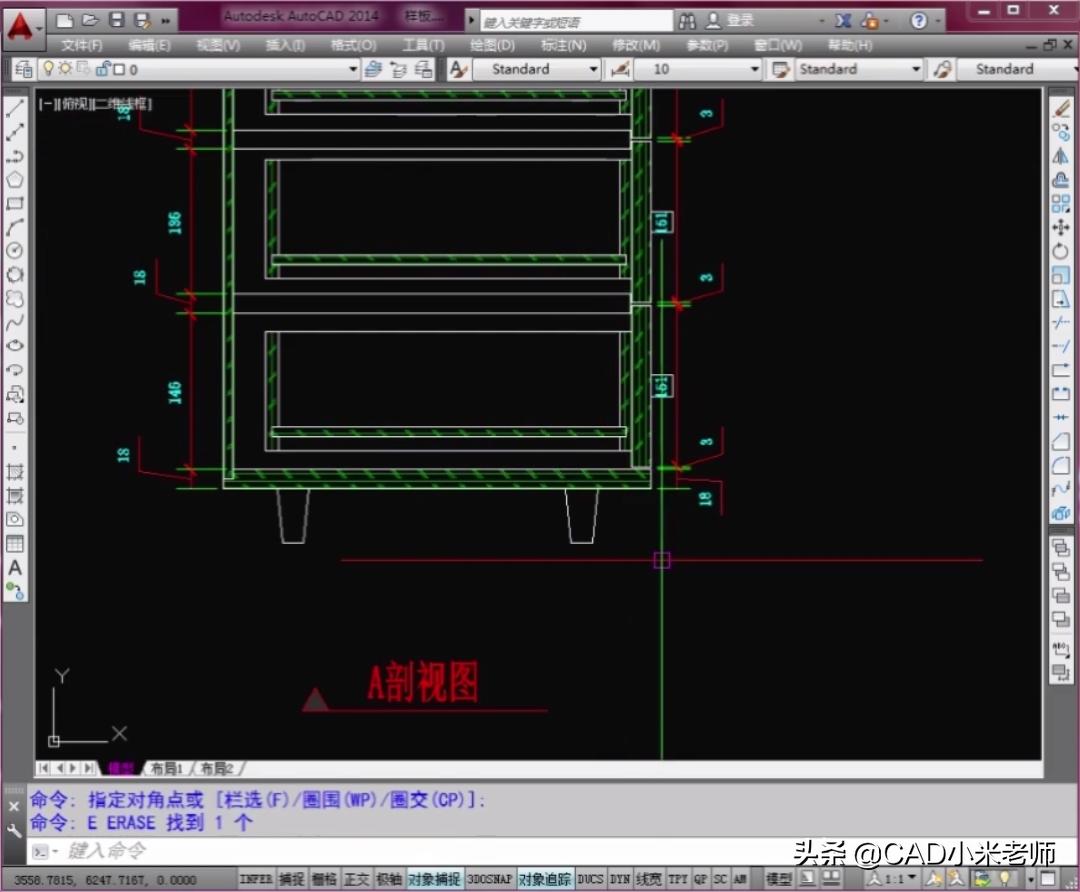Enable the 栅格 grid display
Image resolution: width=1080 pixels, height=892 pixels.
pos(324,878)
